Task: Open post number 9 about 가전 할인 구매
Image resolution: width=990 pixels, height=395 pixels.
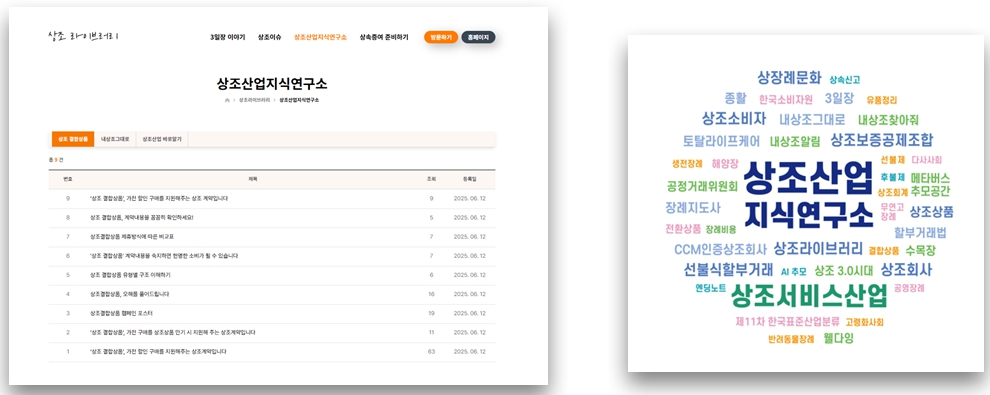Action: 158,198
